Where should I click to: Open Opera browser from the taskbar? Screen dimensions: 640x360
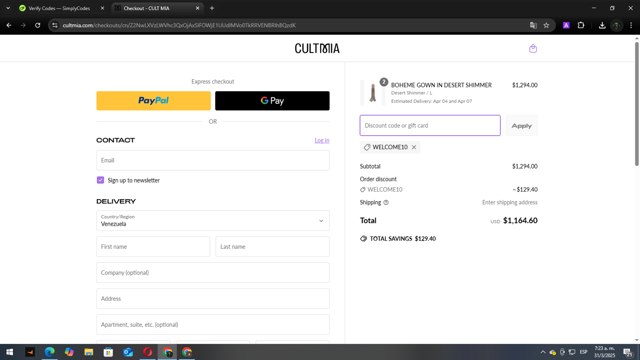point(147,352)
